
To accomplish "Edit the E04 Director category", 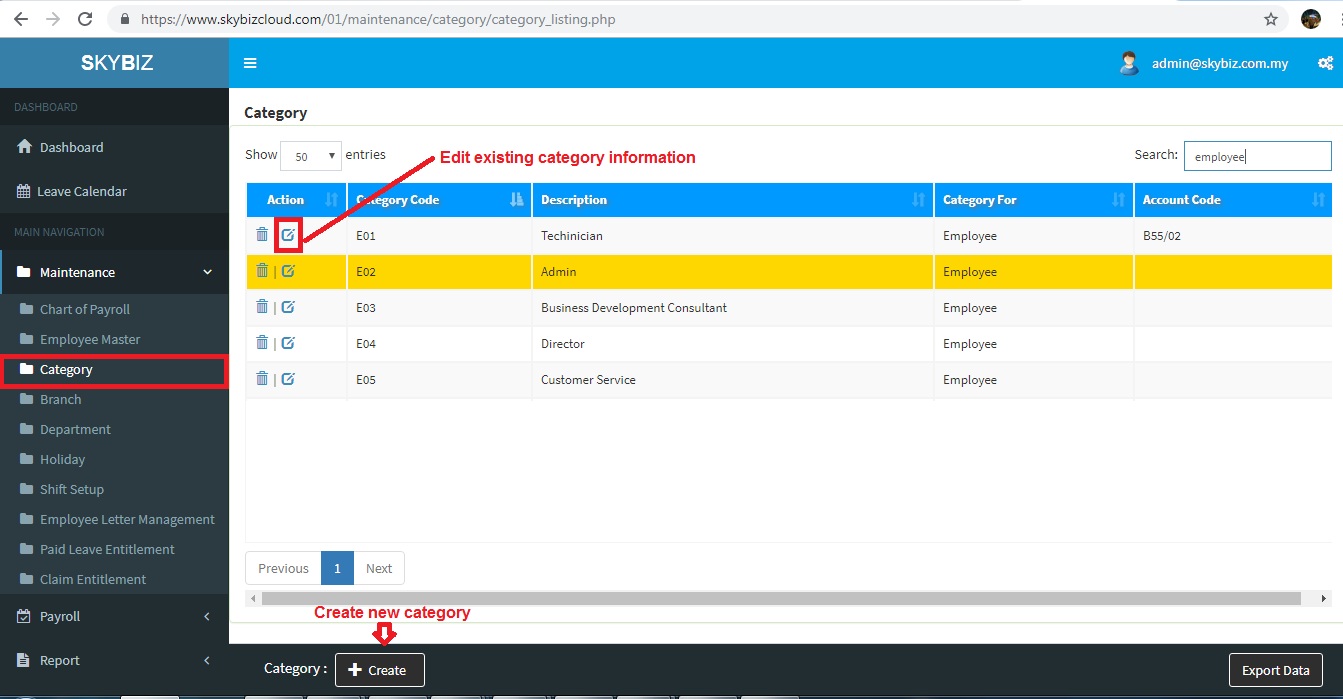I will point(288,343).
